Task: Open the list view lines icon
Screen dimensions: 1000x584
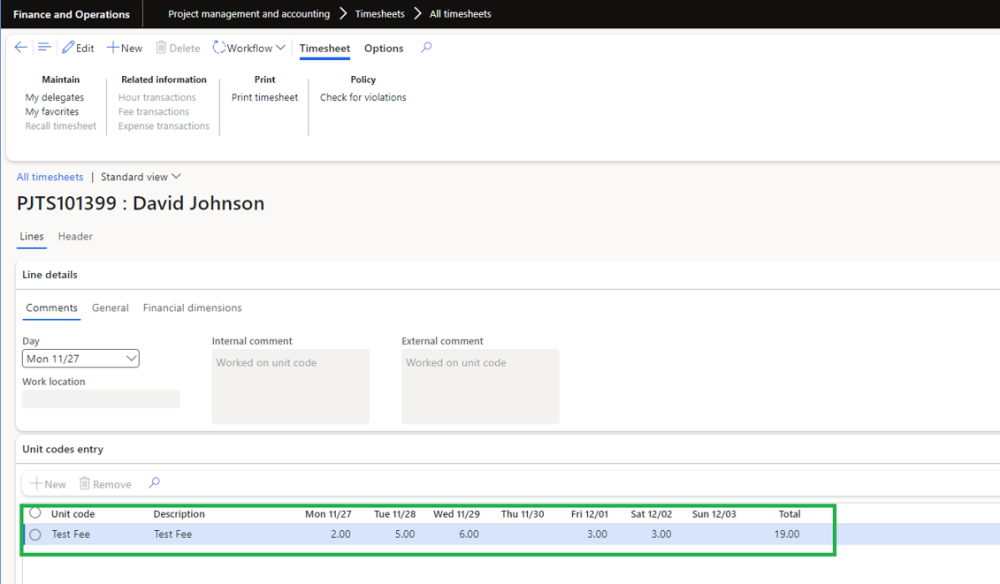Action: (x=44, y=47)
